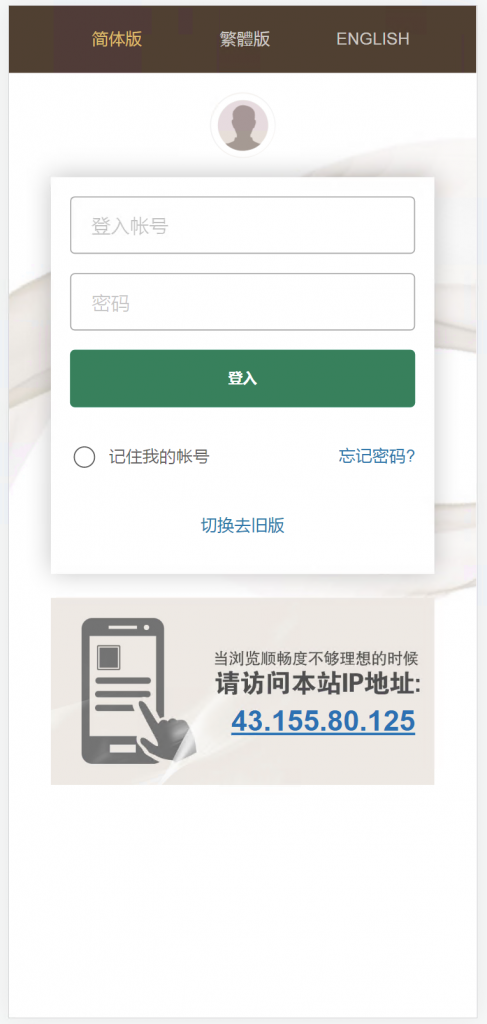Open the 忘记密码? link
Viewport: 487px width, 1024px height.
point(377,456)
